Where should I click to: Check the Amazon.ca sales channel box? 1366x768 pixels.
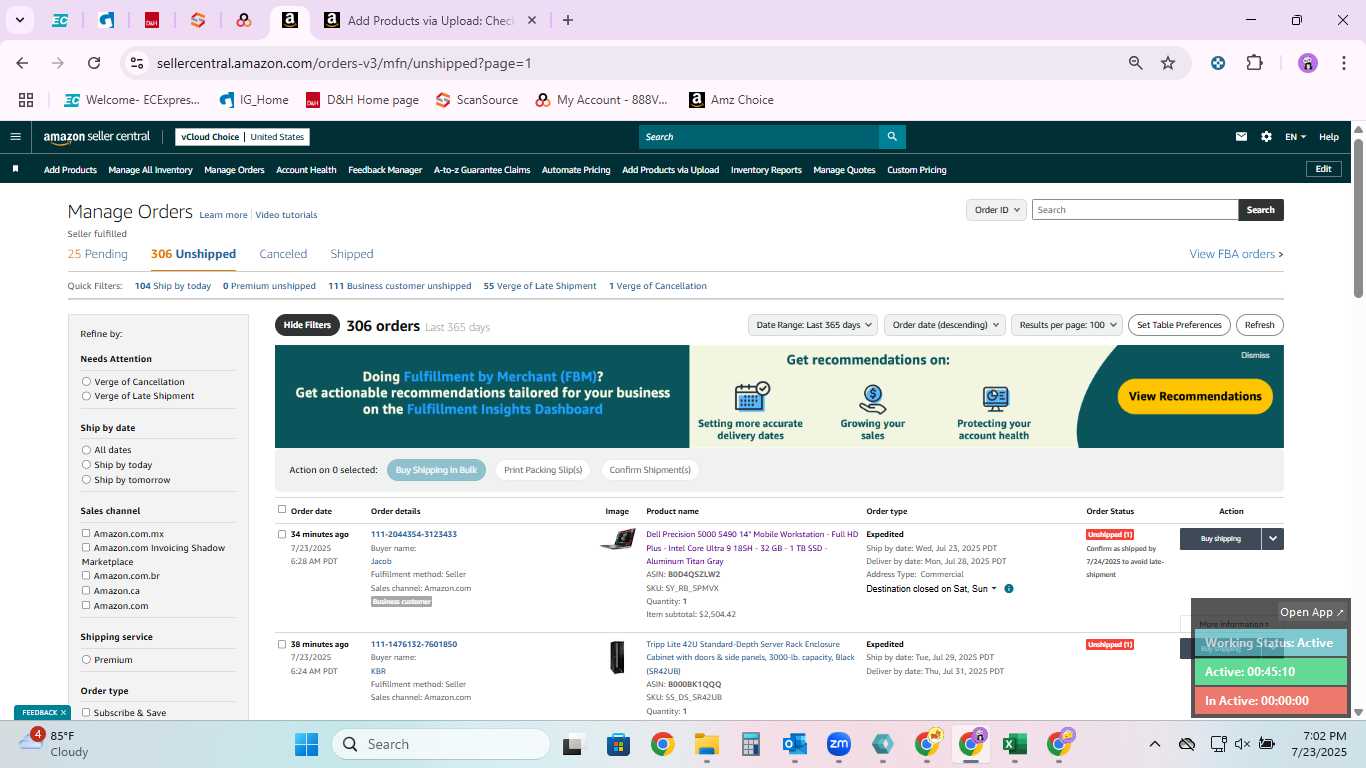click(x=86, y=591)
